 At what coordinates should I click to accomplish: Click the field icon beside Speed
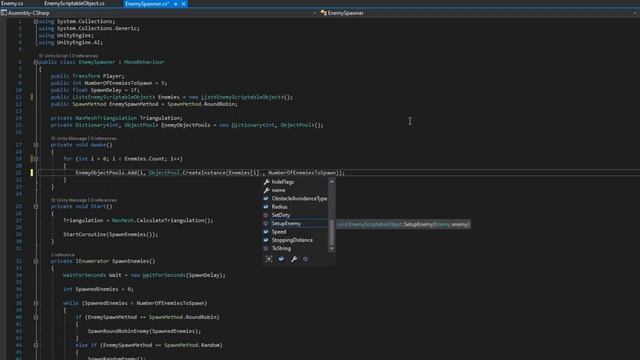(266, 232)
